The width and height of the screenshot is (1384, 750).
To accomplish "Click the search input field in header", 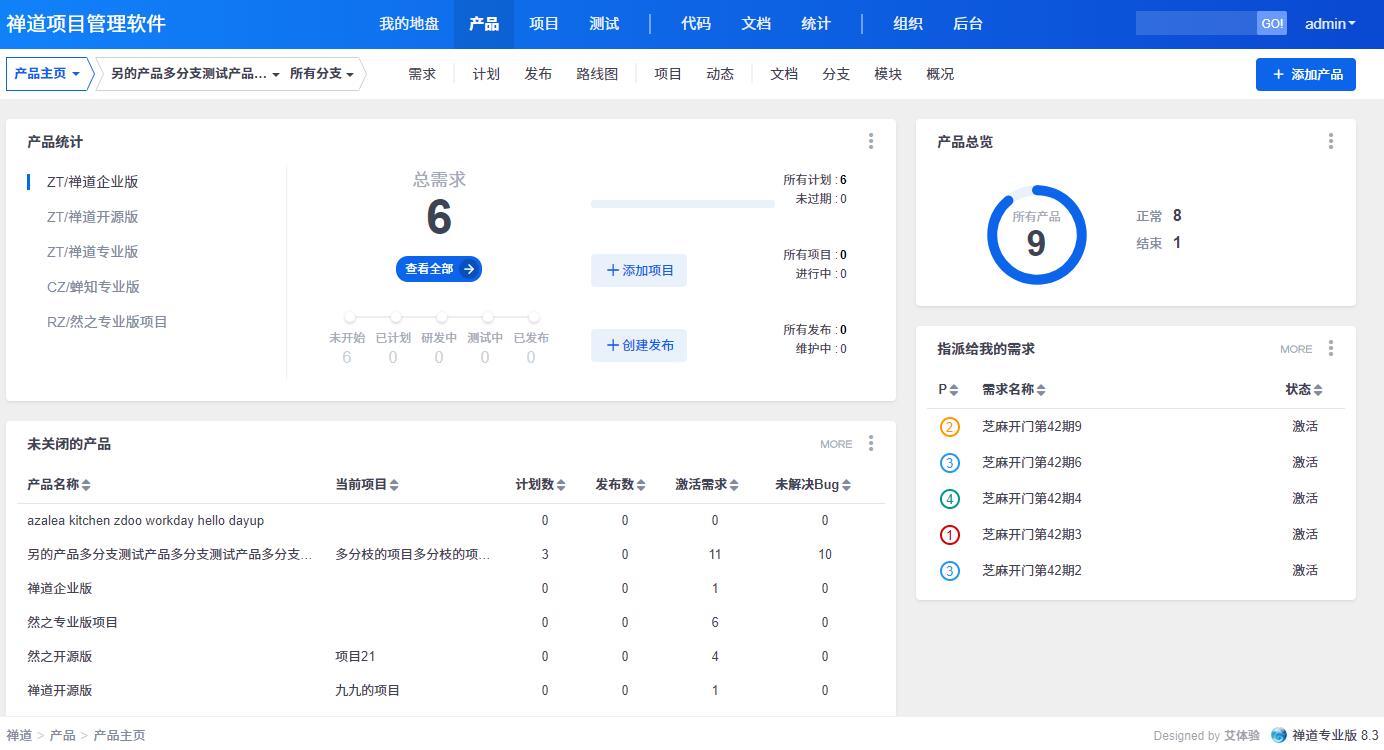I will click(x=1196, y=23).
